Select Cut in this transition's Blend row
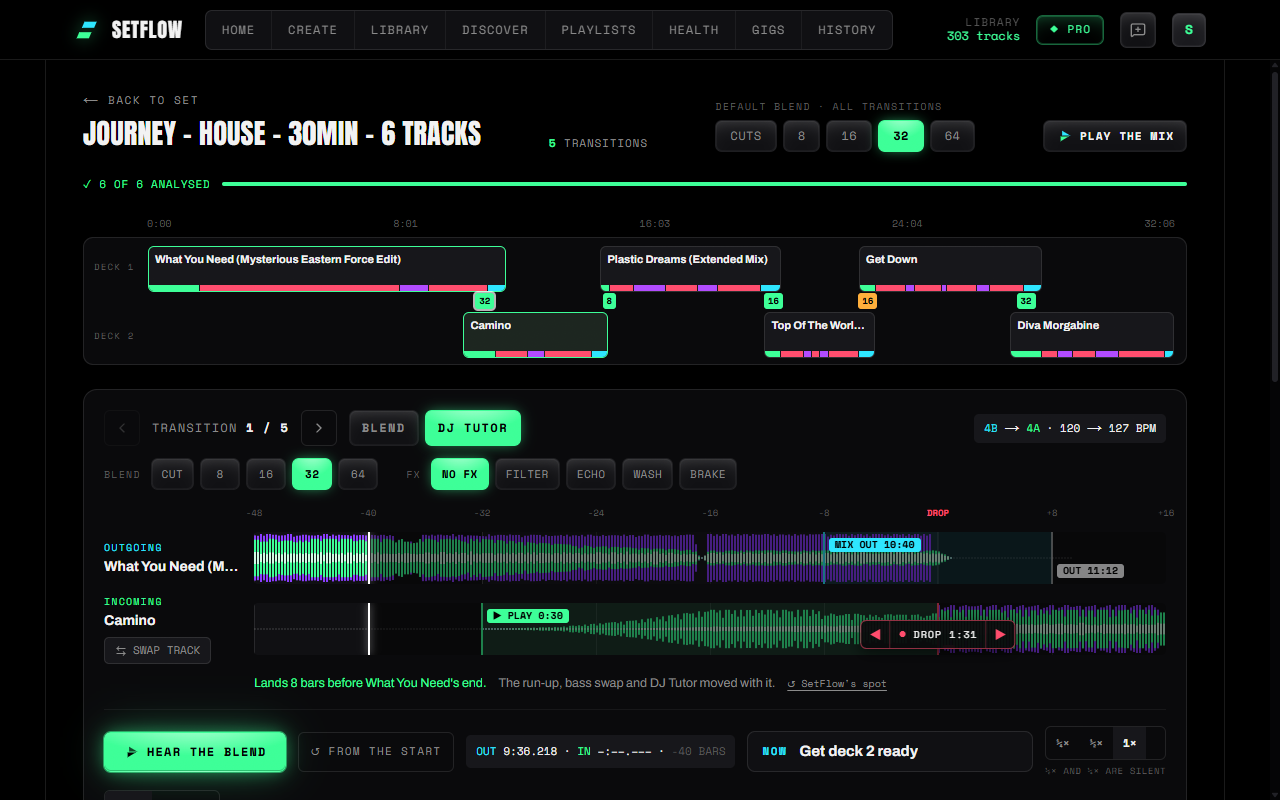 tap(173, 474)
